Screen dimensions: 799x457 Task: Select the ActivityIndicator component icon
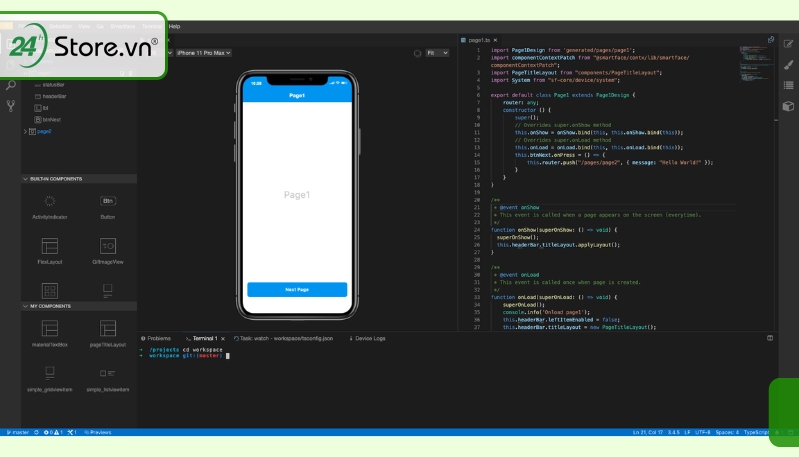tap(49, 201)
